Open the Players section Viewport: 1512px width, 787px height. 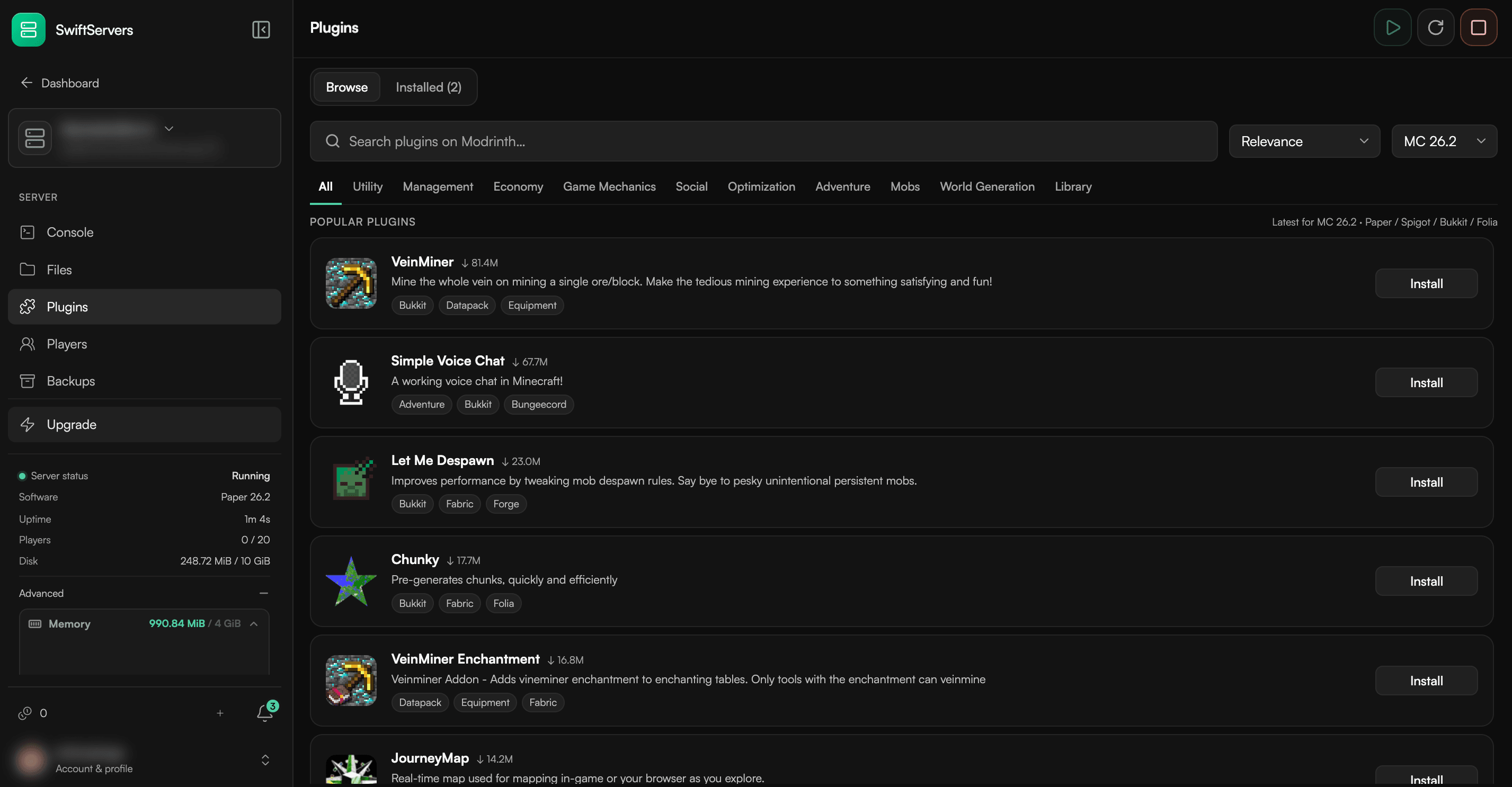(x=145, y=344)
